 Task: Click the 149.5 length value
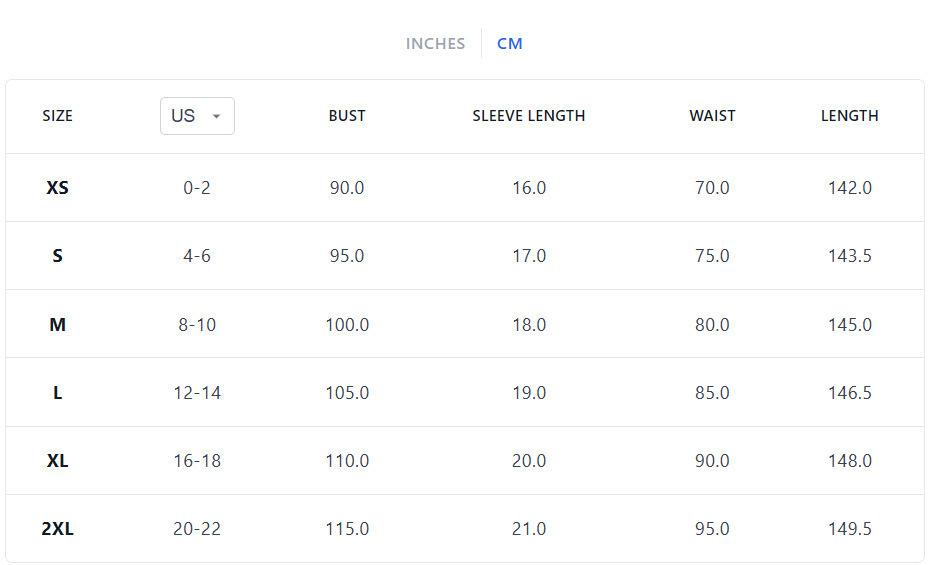click(850, 529)
